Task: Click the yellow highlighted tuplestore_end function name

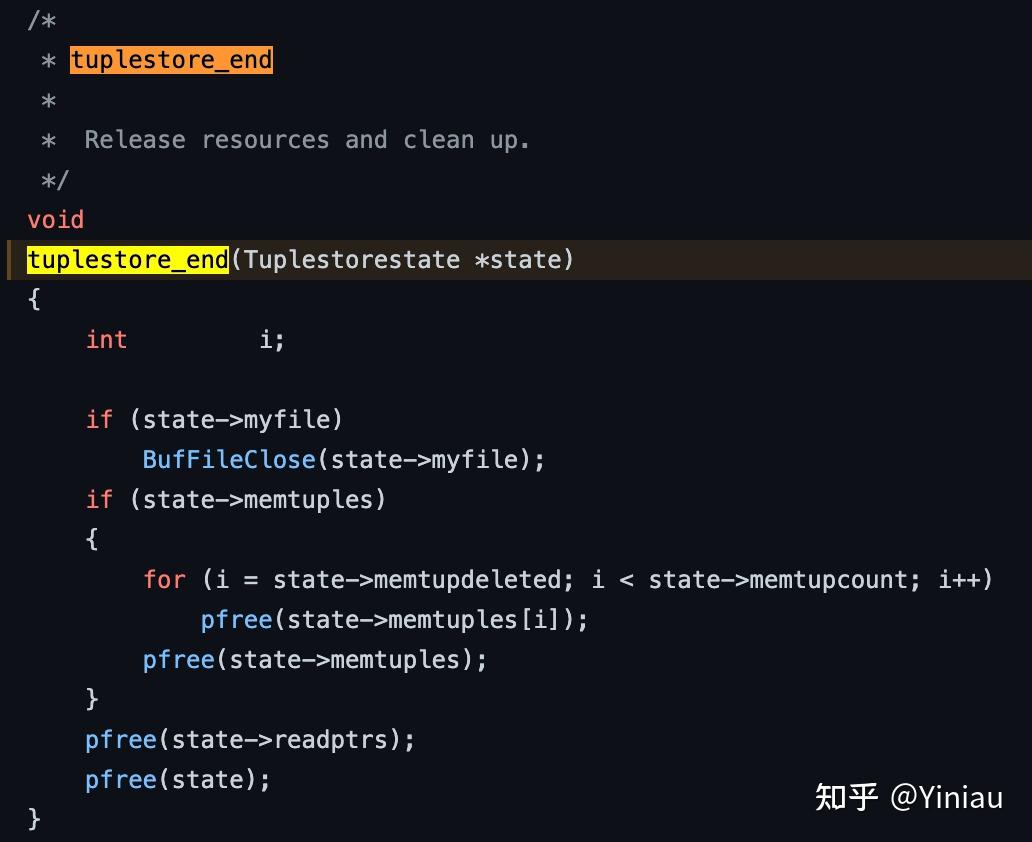Action: [128, 259]
